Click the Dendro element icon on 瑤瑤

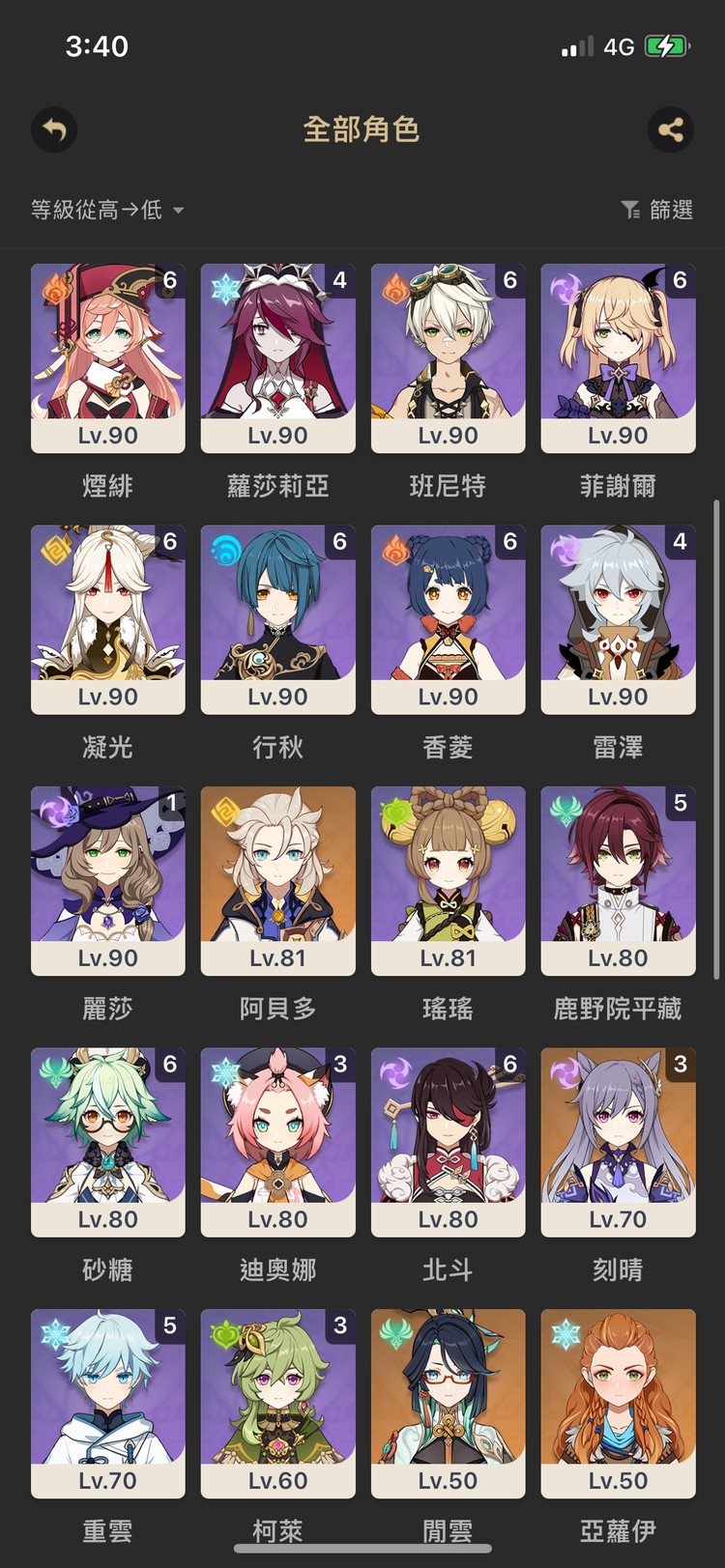(x=395, y=812)
